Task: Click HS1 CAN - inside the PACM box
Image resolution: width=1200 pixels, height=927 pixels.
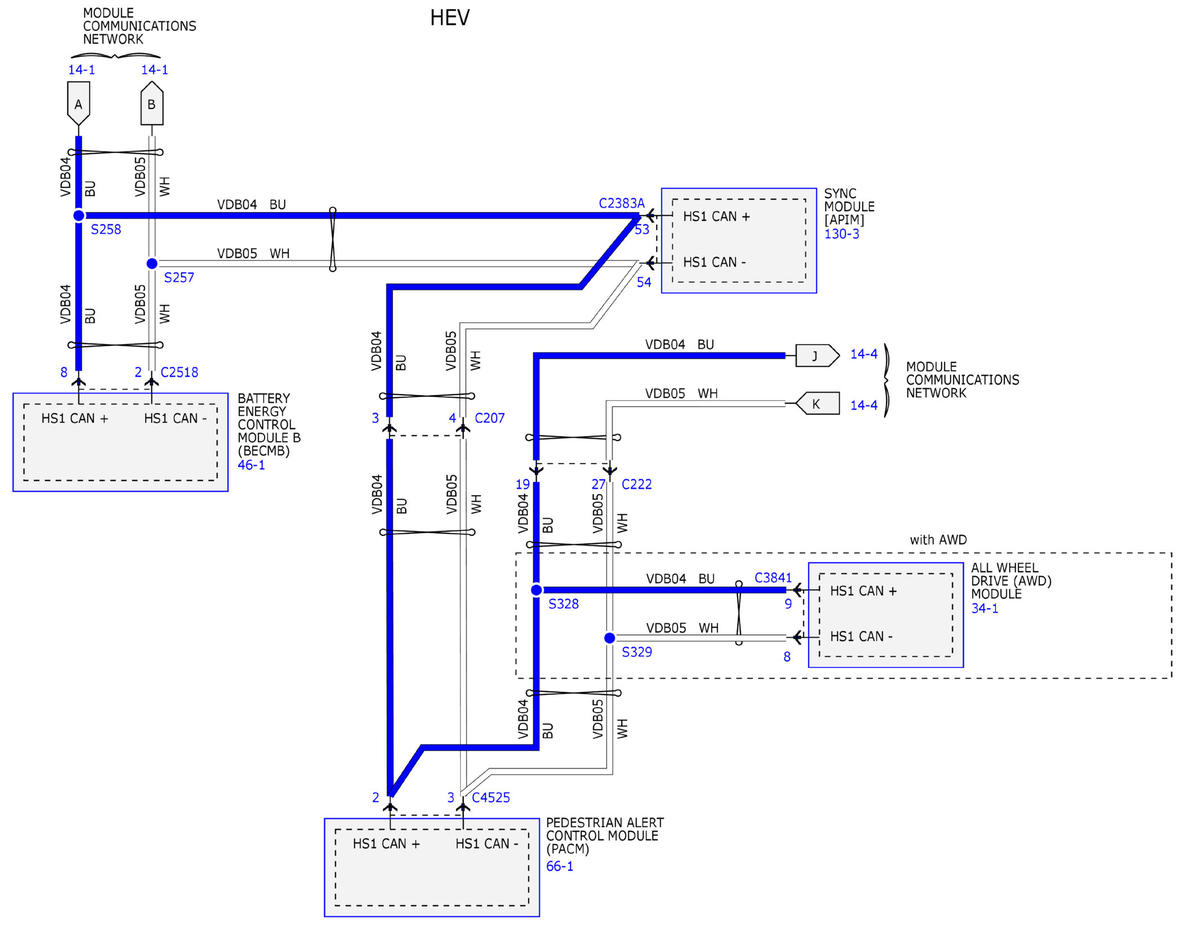Action: [x=488, y=844]
